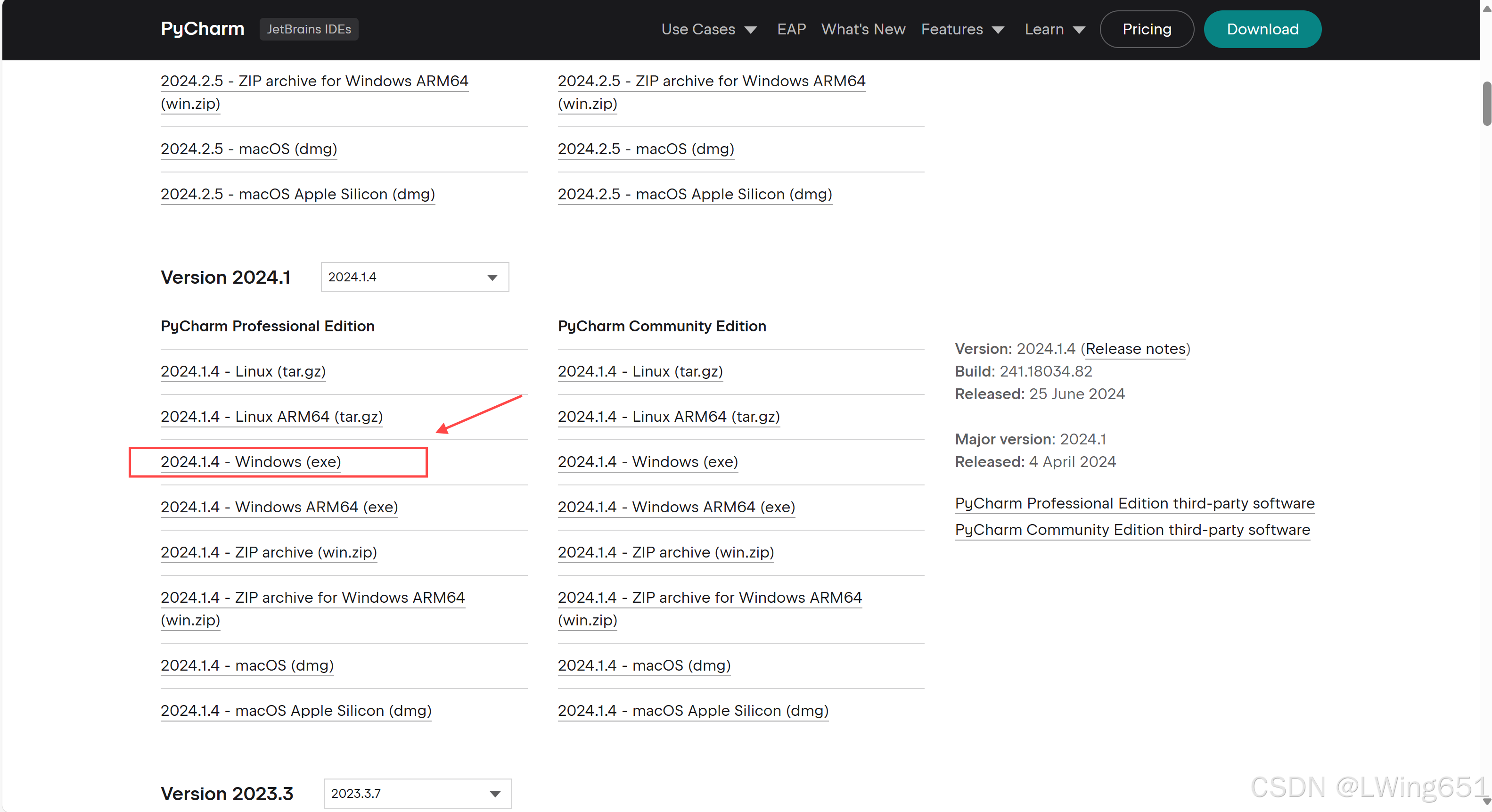The image size is (1492, 812).
Task: Open the EAP page
Action: point(791,29)
